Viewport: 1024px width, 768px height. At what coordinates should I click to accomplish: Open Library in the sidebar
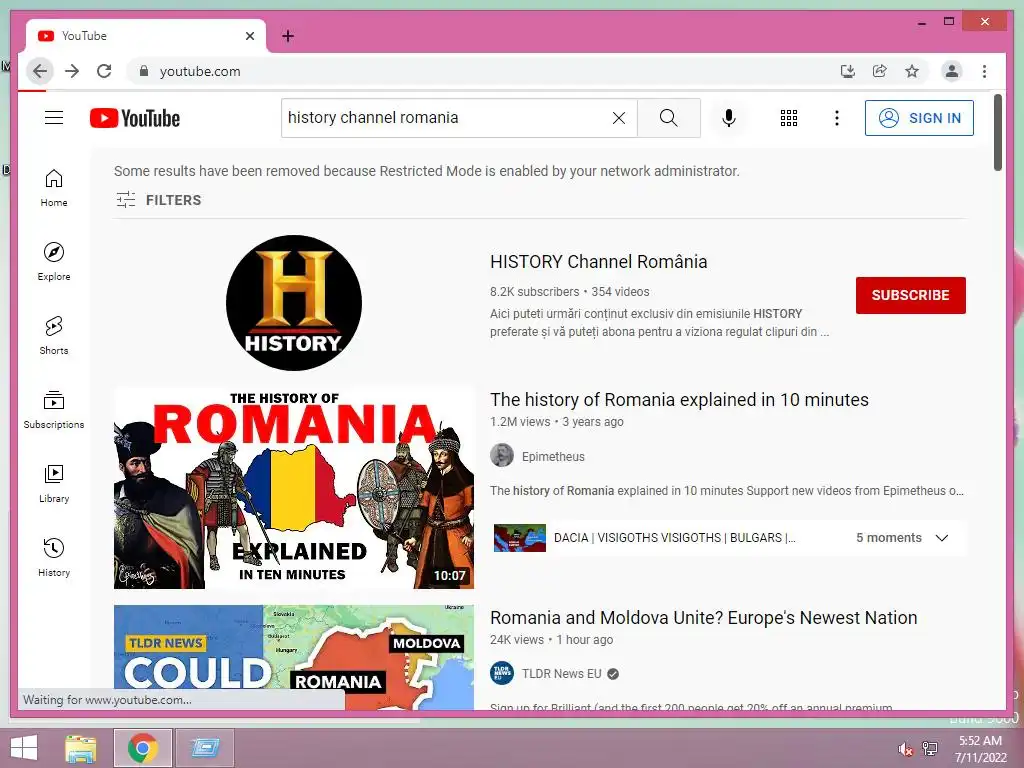tap(54, 483)
